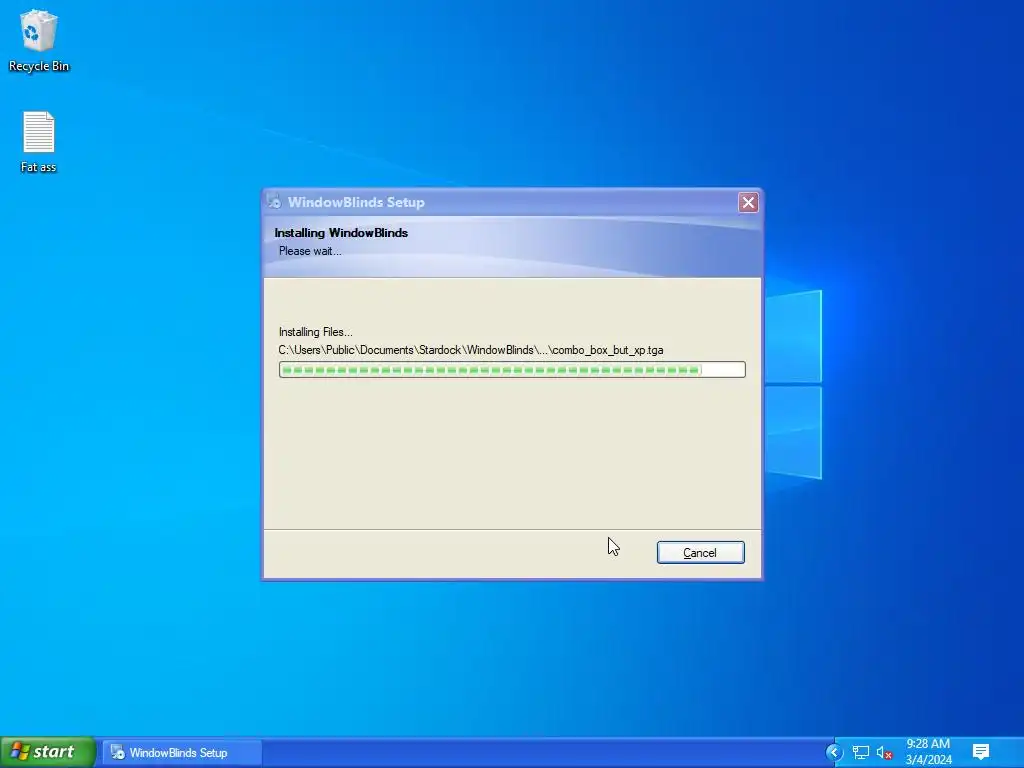
Task: Click the Installing WindowBlinds heading
Action: pos(341,232)
